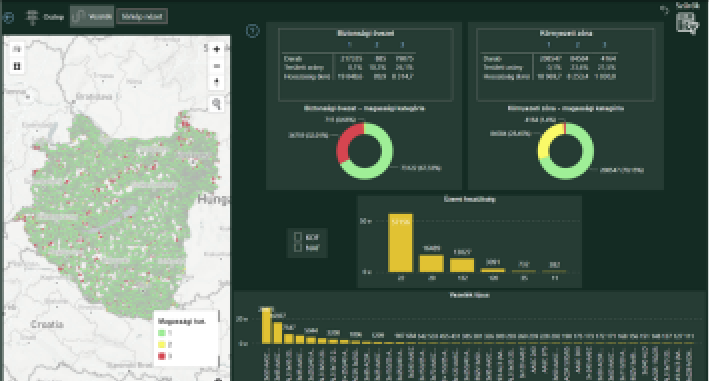The image size is (709, 381).
Task: Open the round help icon beside the map
Action: tap(253, 31)
